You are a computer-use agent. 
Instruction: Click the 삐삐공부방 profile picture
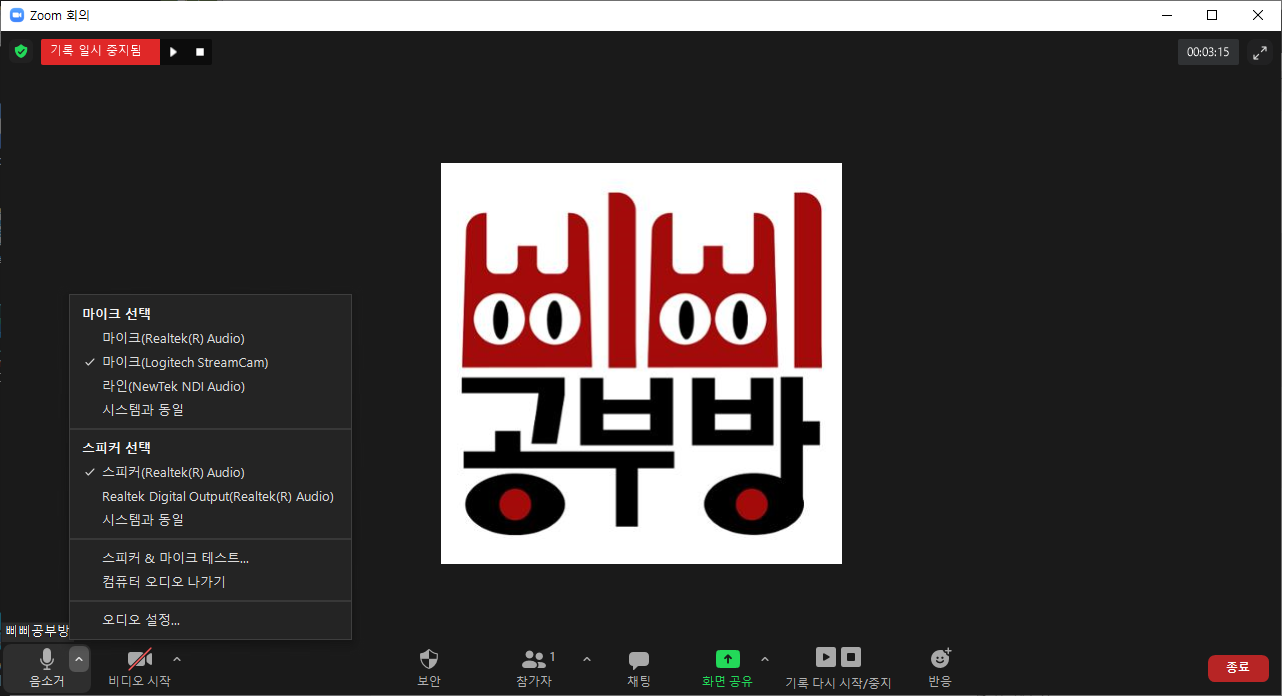point(641,363)
